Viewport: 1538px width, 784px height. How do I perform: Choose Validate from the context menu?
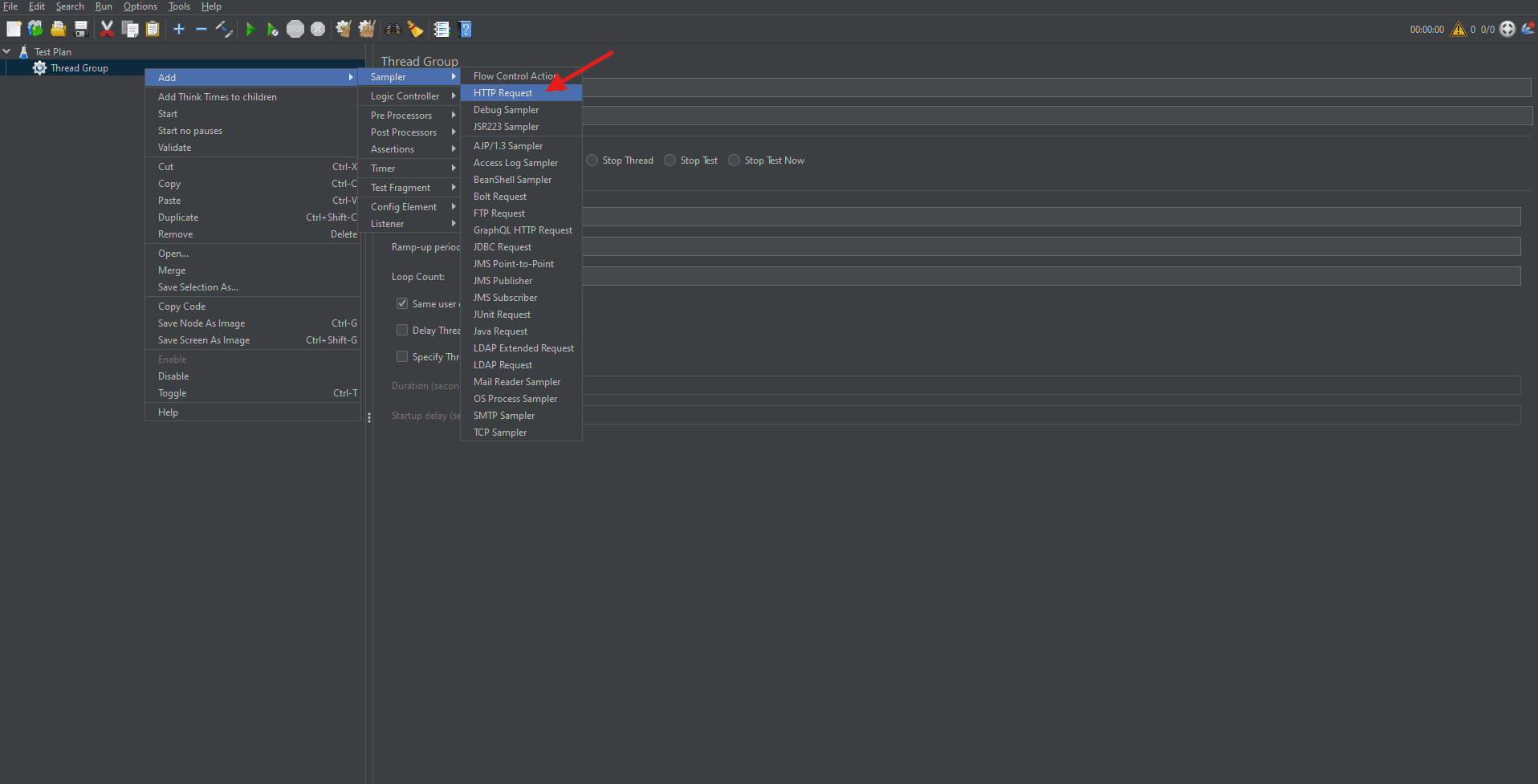pos(174,147)
